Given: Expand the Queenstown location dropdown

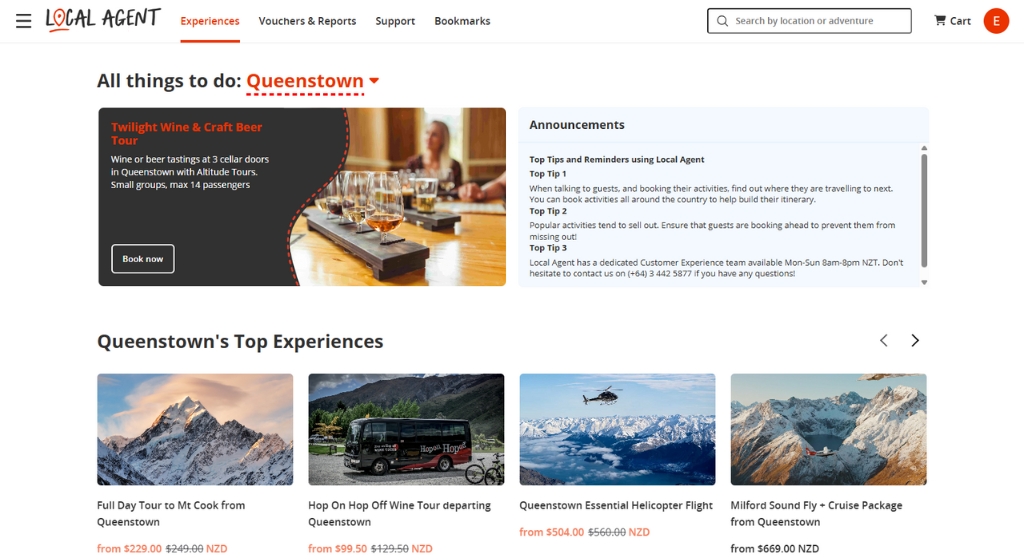Looking at the screenshot, I should coord(374,81).
